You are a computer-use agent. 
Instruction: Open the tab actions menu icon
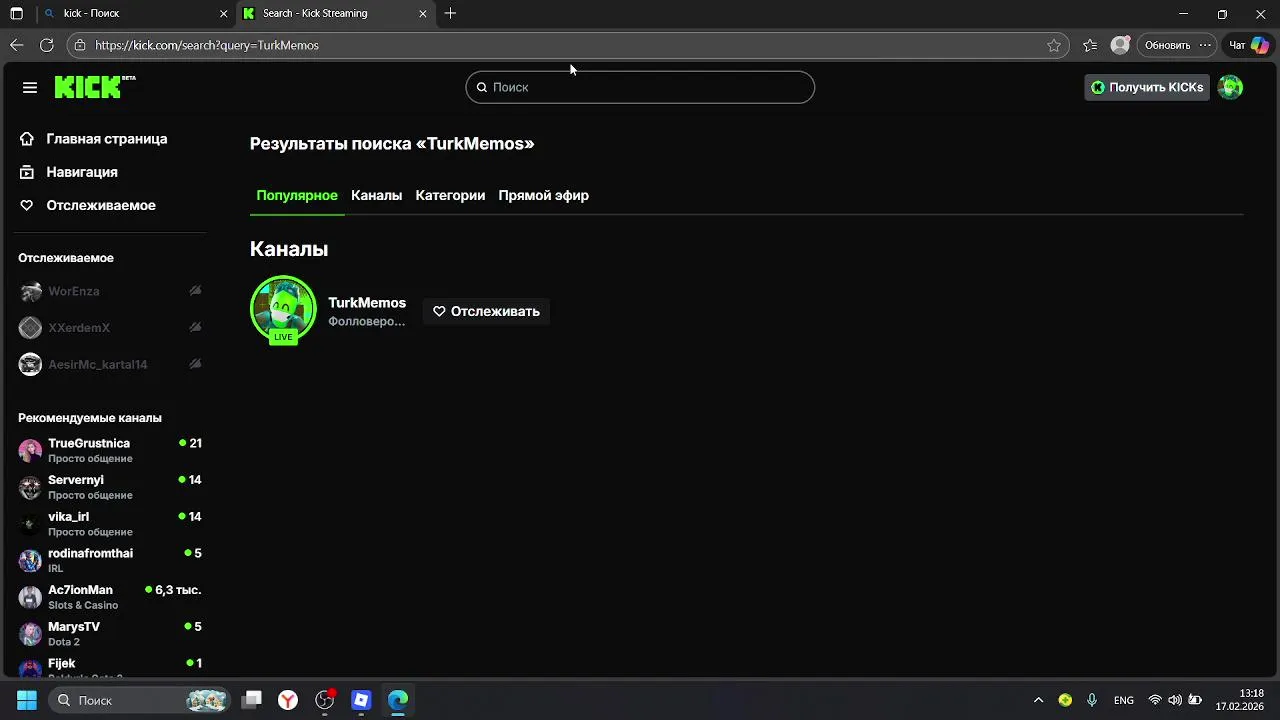click(x=16, y=13)
